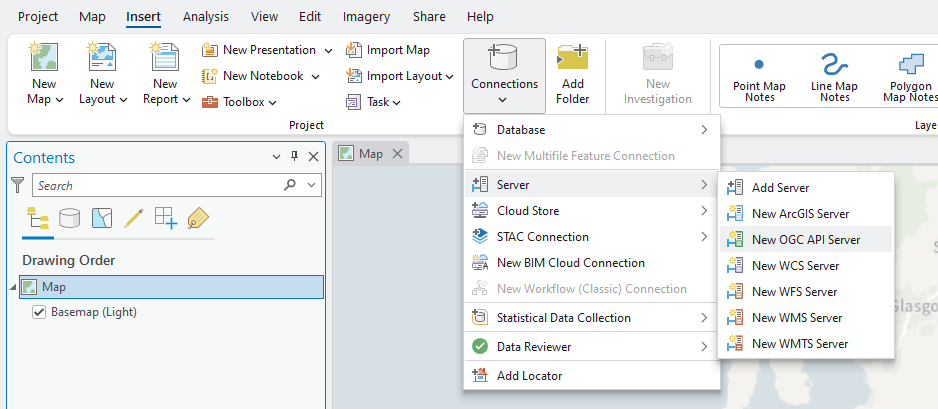Select List By Drawing Order icon
This screenshot has height=409, width=938.
38,218
